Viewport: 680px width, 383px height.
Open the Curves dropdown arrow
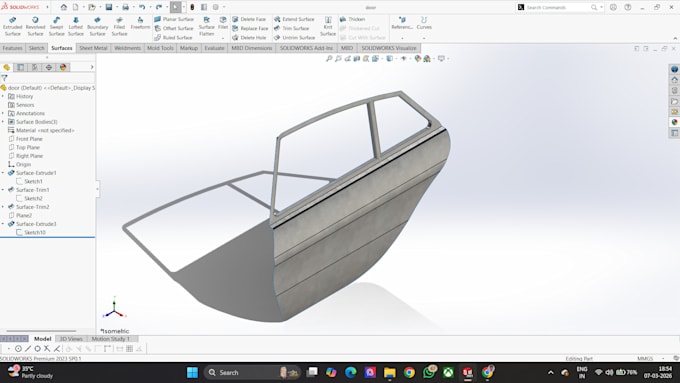click(x=424, y=38)
